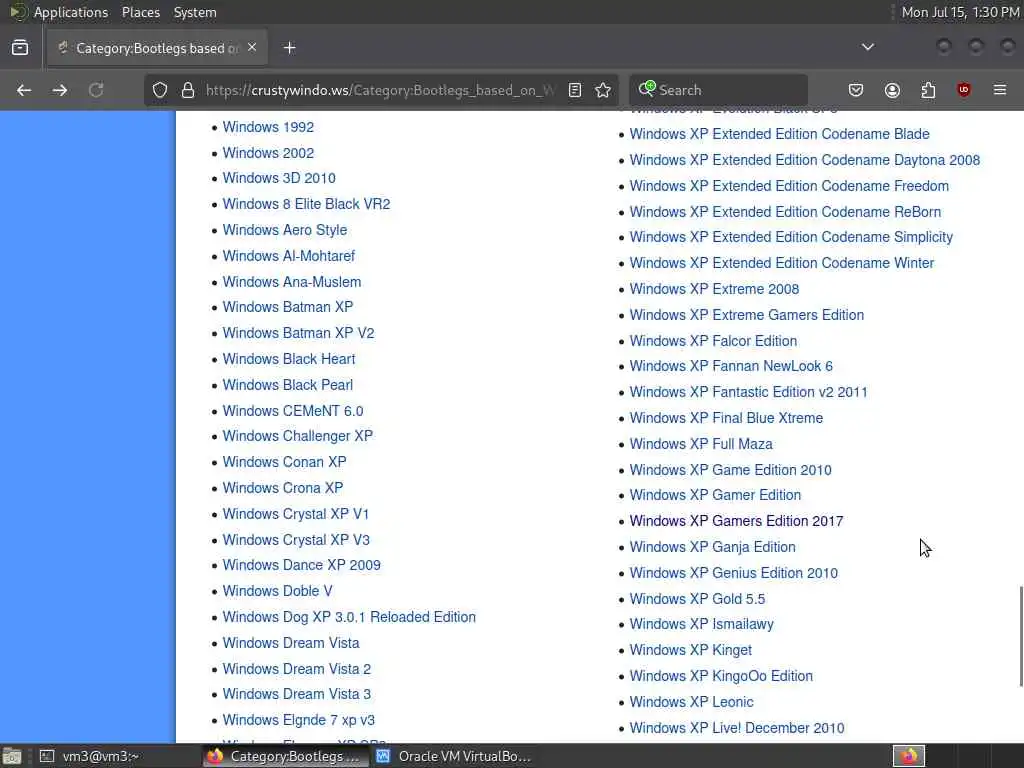Viewport: 1024px width, 768px height.
Task: Open the System menu
Action: pyautogui.click(x=195, y=12)
